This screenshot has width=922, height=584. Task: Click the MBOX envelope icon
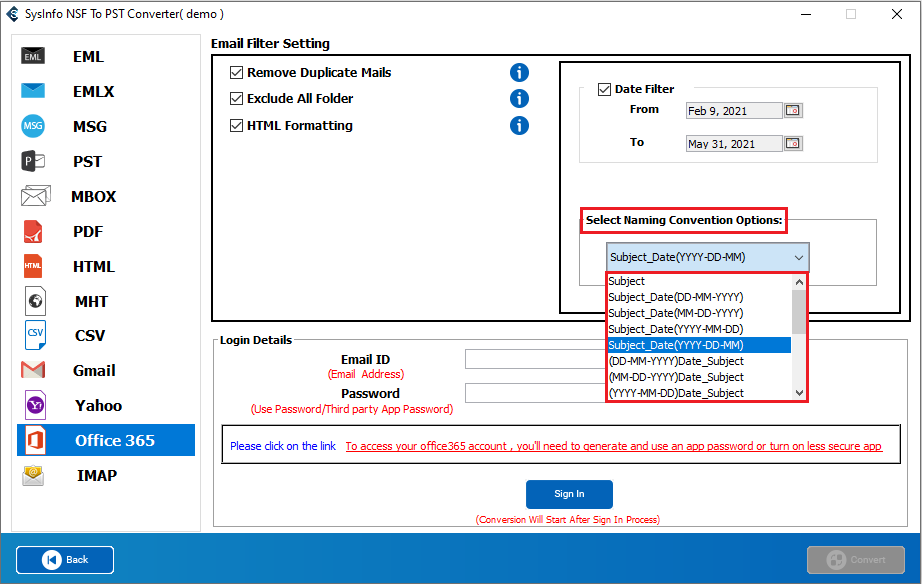point(35,196)
